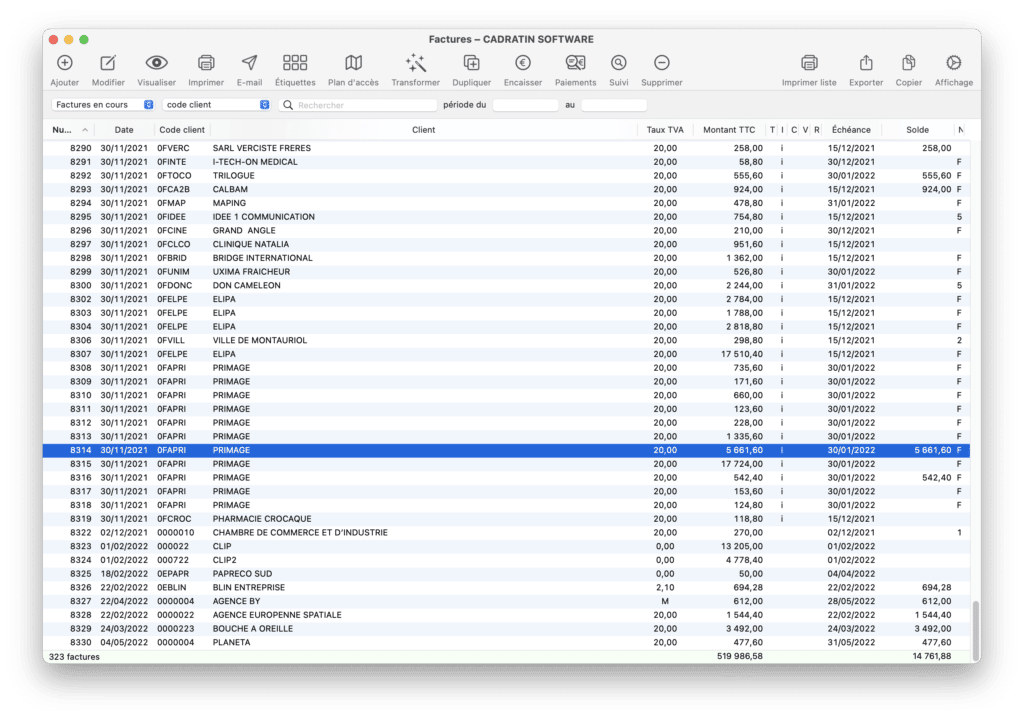
Task: Select the VILLE DE MONTAURIOL row
Action: coord(506,340)
